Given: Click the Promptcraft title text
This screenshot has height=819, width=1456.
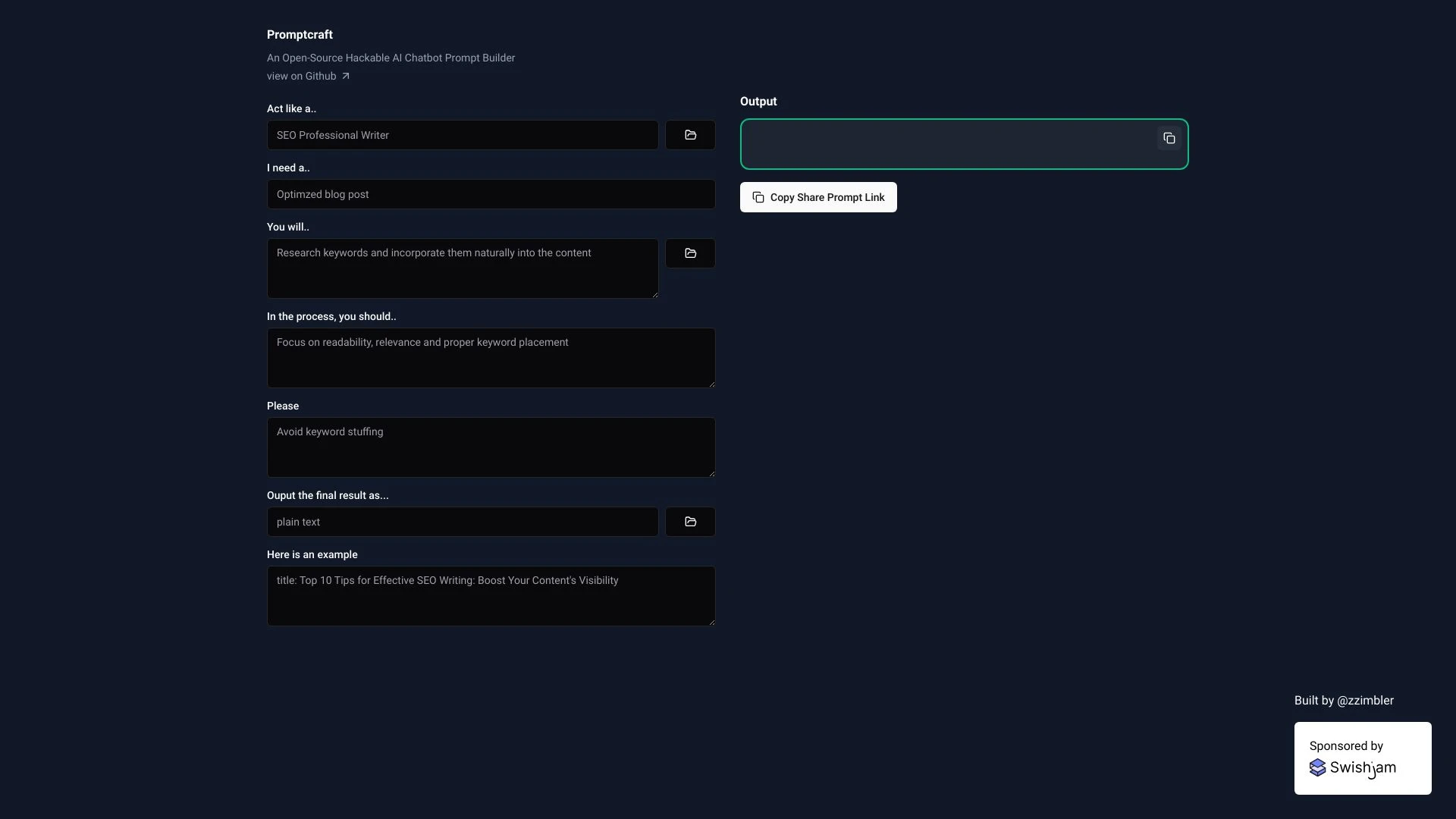Looking at the screenshot, I should [300, 34].
